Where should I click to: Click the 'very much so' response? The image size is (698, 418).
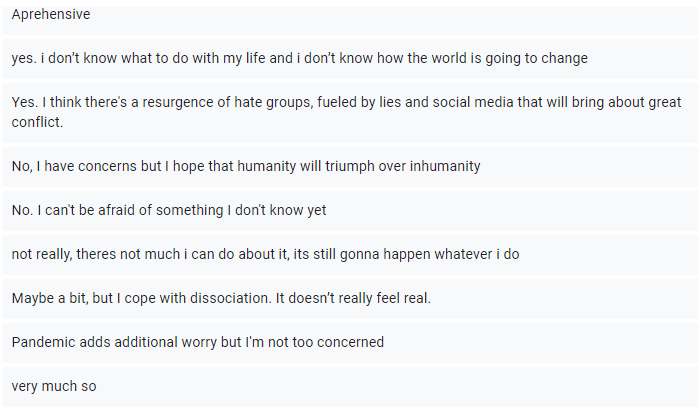pyautogui.click(x=54, y=386)
